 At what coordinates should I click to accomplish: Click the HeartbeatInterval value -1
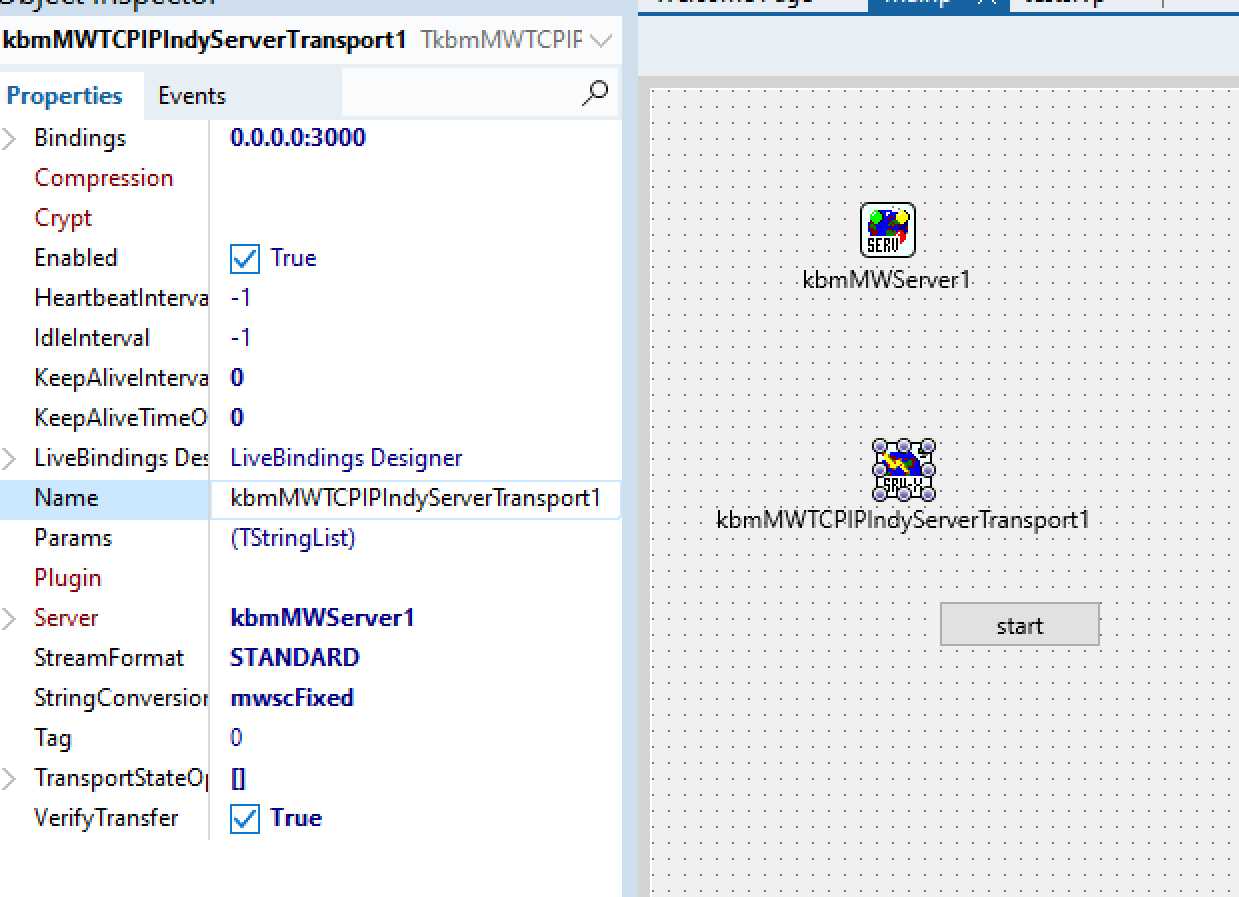pos(240,298)
